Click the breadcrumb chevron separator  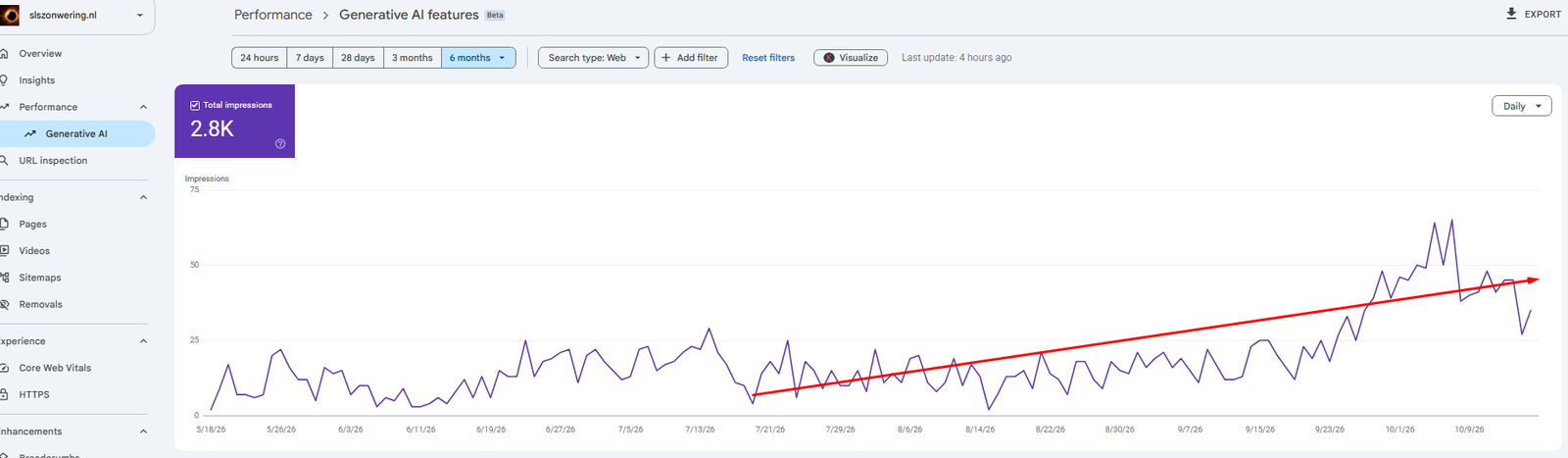click(325, 16)
